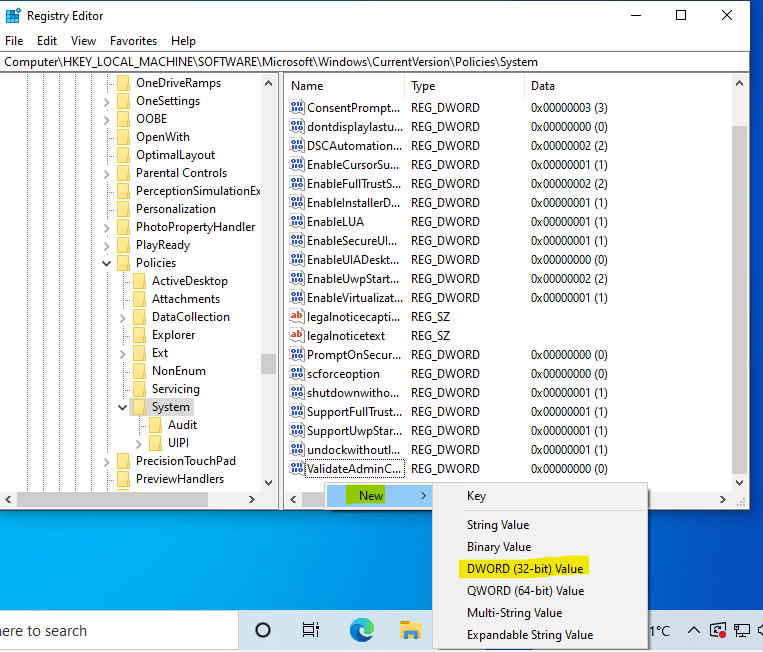Expand the DataCollection key node

(123, 317)
